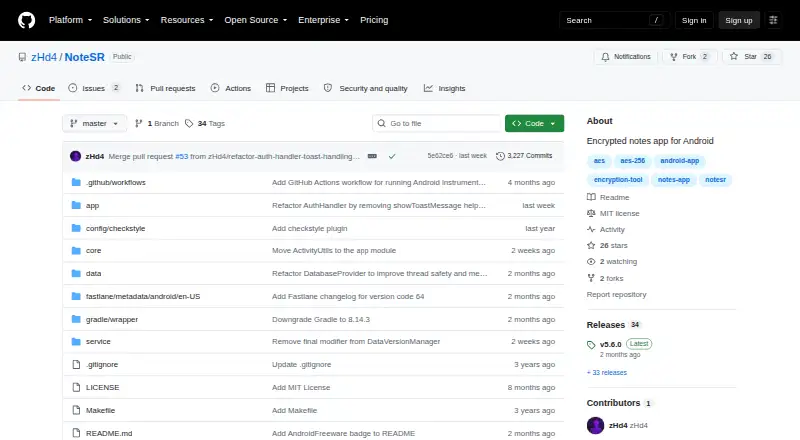This screenshot has height=440, width=800.
Task: Click the android-app topic tag
Action: (x=680, y=161)
